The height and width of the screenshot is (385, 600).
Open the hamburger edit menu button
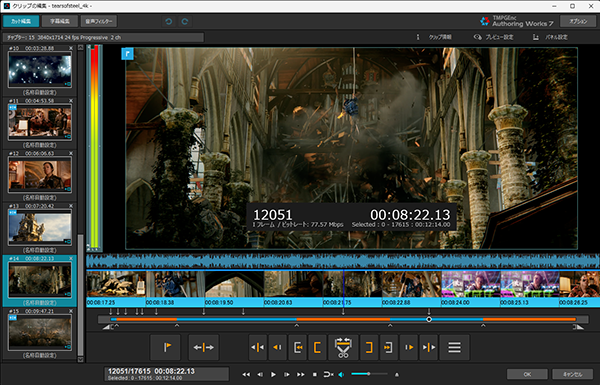454,347
